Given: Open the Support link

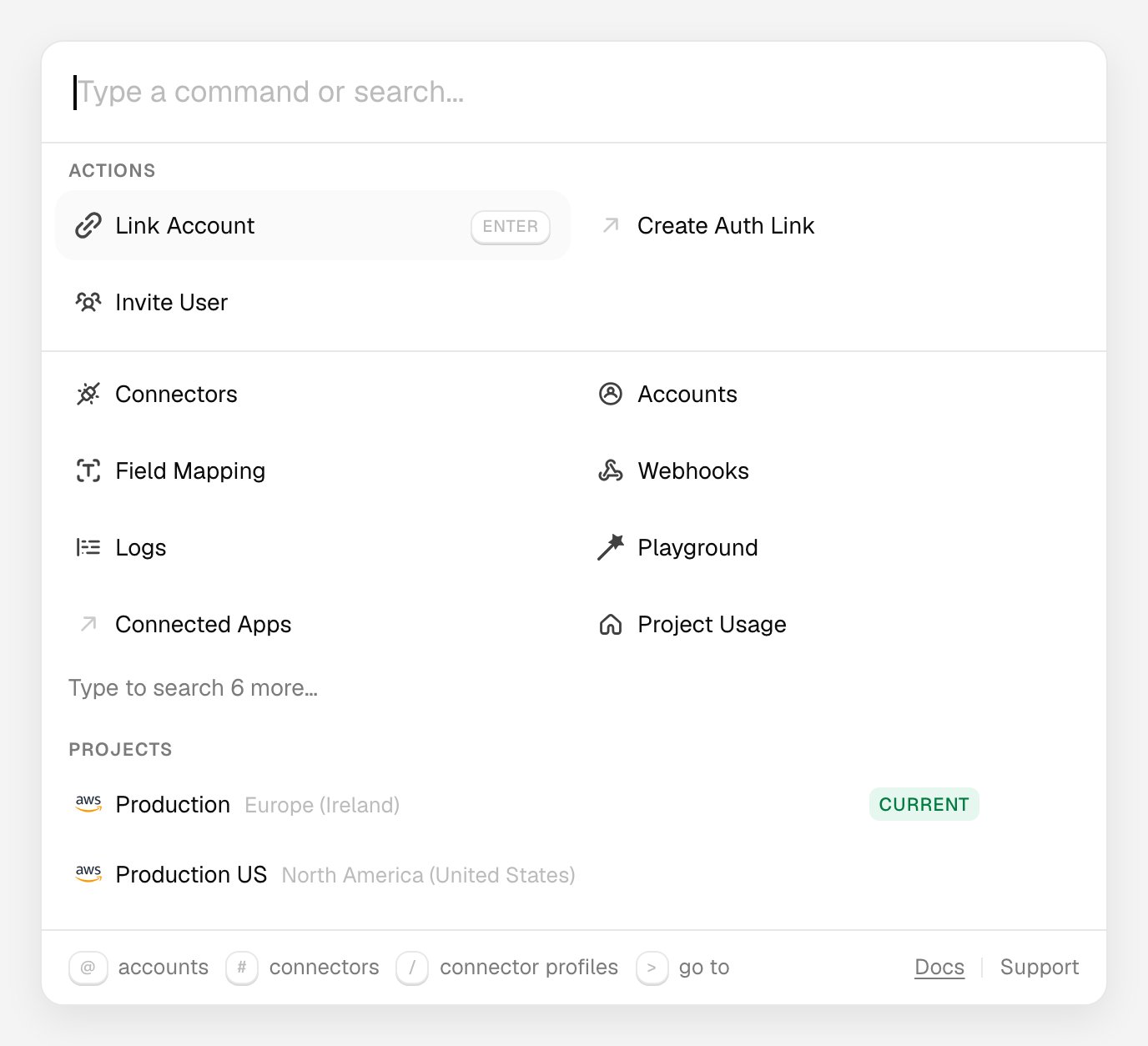Looking at the screenshot, I should click(x=1040, y=967).
